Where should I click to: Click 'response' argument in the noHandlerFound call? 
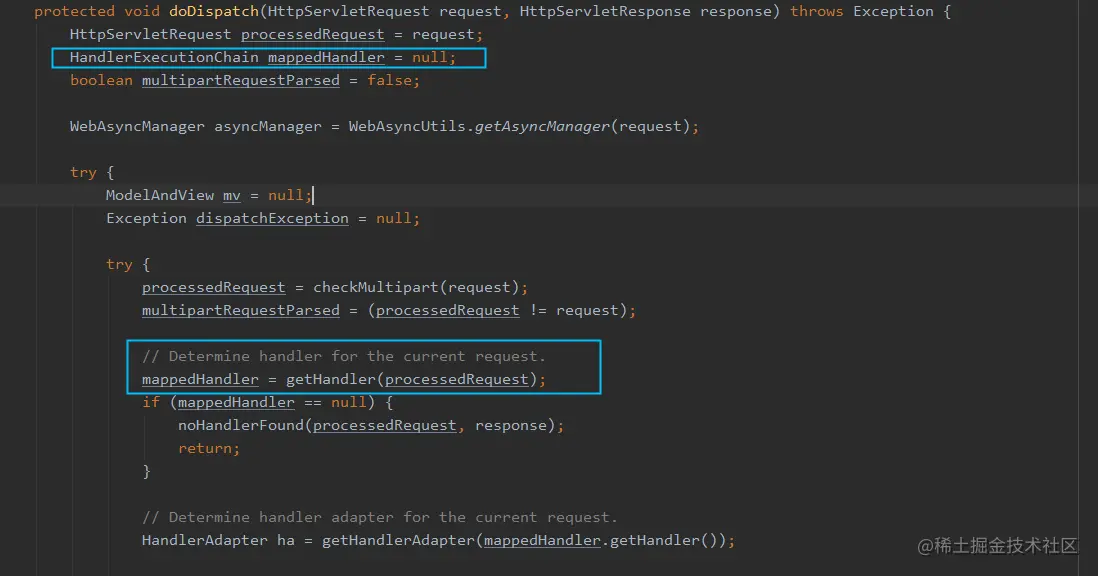[510, 426]
